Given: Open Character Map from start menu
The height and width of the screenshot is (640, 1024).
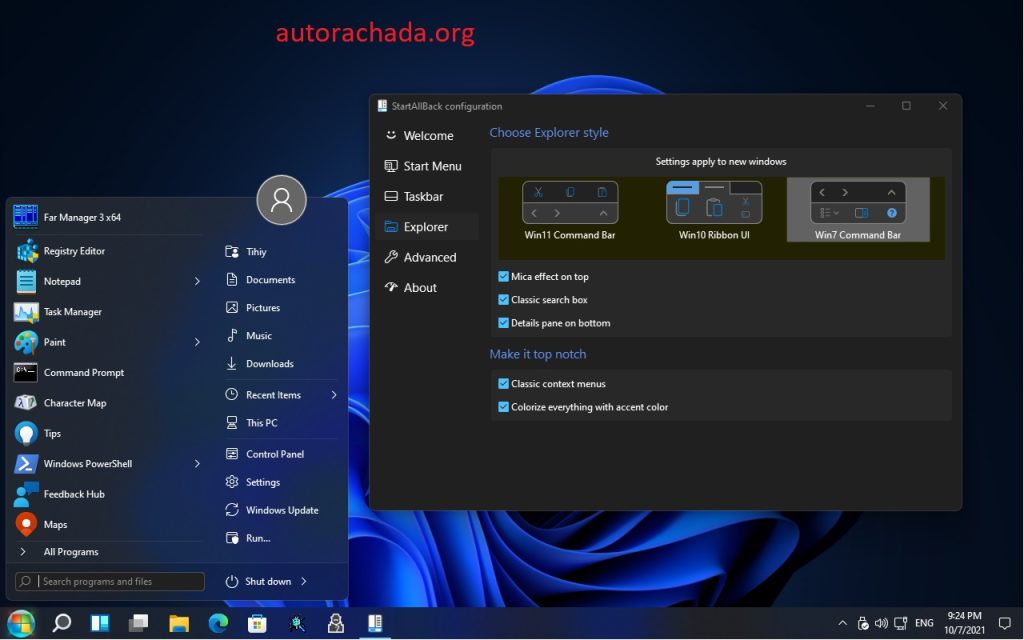Looking at the screenshot, I should (x=108, y=403).
